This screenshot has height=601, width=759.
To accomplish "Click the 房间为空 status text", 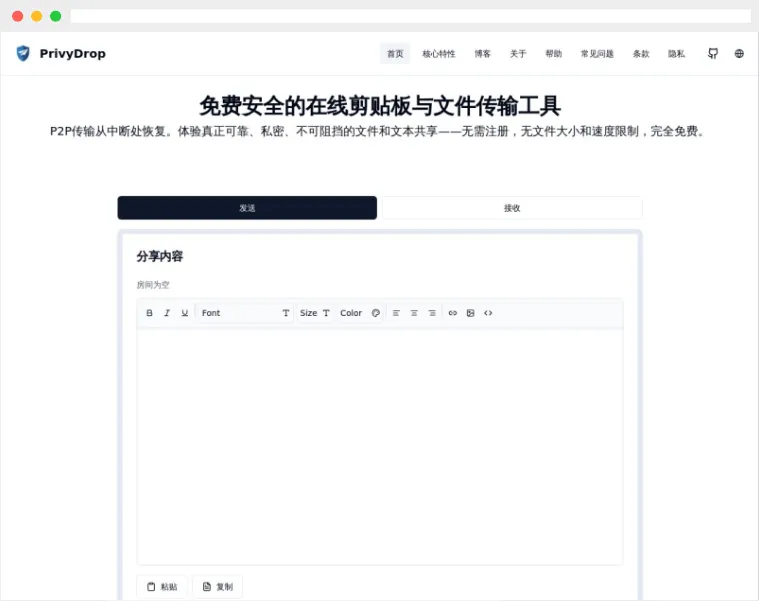I will click(153, 285).
